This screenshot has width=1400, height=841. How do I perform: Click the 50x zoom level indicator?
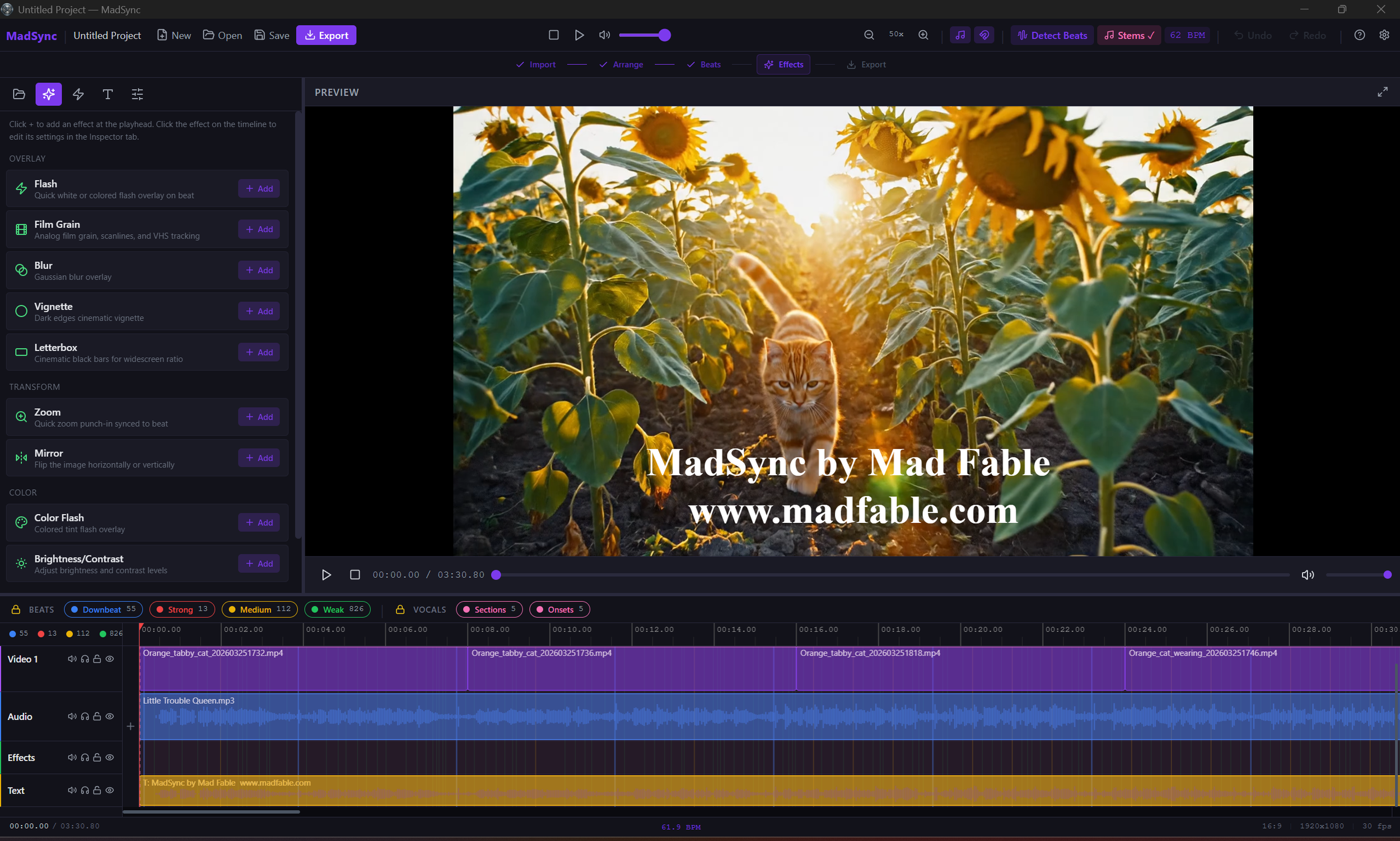click(x=896, y=35)
